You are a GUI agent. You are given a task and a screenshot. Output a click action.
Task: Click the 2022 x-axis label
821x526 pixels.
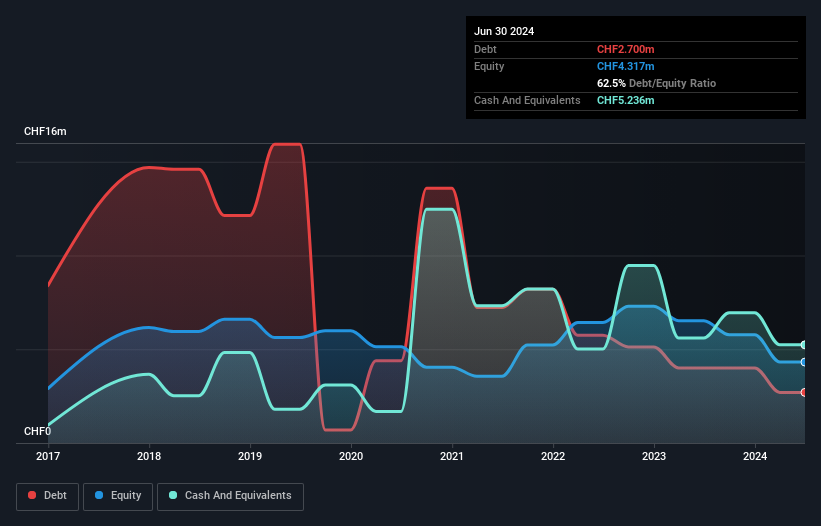click(553, 456)
